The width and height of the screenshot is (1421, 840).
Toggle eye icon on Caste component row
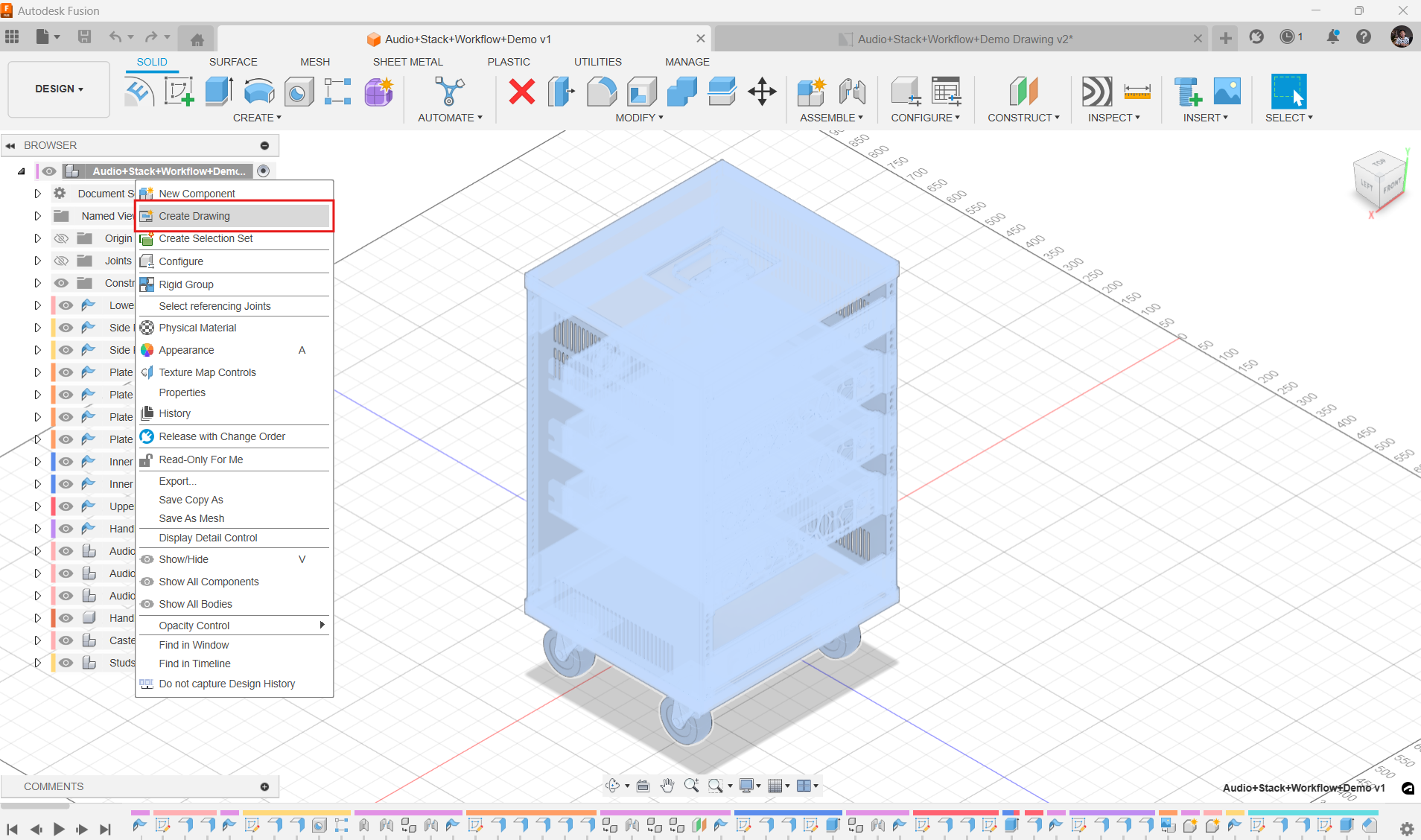[66, 640]
